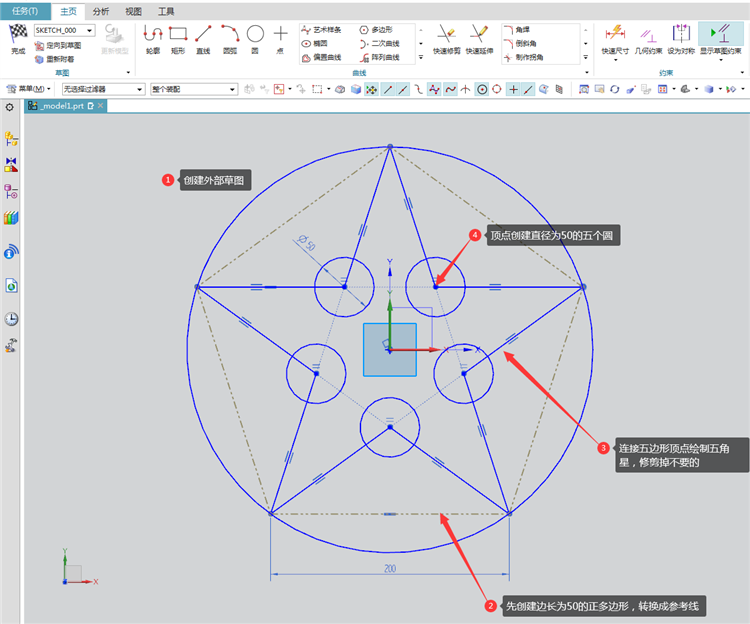Open Display Sketch Constraints dropdown arrow
The height and width of the screenshot is (624, 750).
721,60
